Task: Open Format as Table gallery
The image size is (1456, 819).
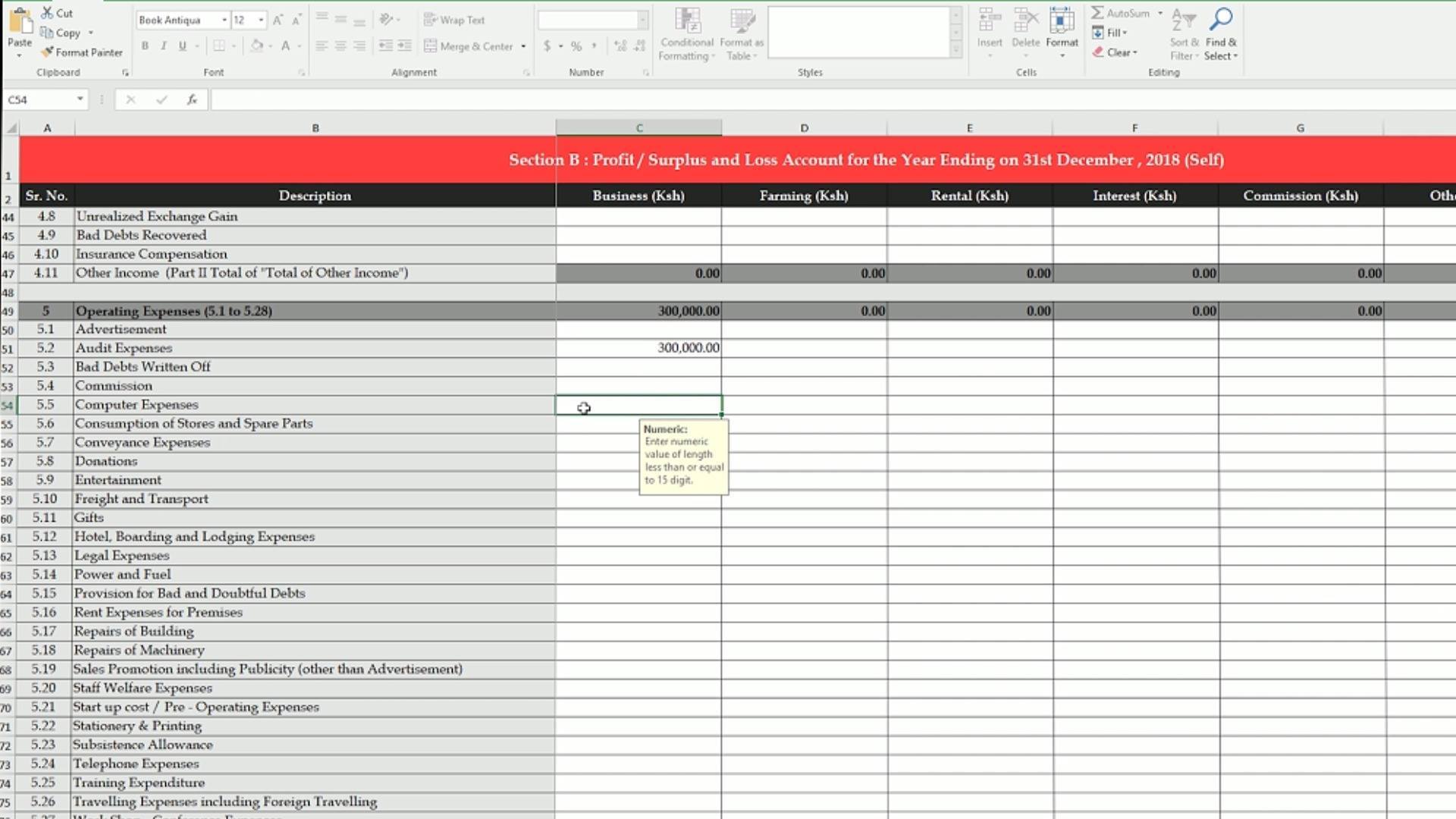Action: click(741, 35)
